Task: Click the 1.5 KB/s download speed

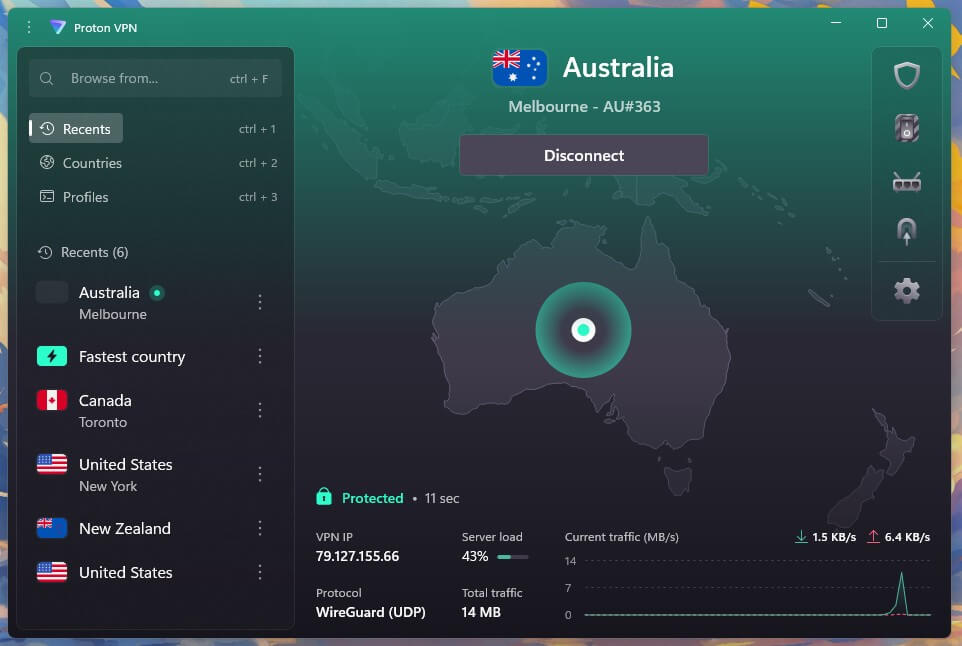Action: pyautogui.click(x=834, y=537)
